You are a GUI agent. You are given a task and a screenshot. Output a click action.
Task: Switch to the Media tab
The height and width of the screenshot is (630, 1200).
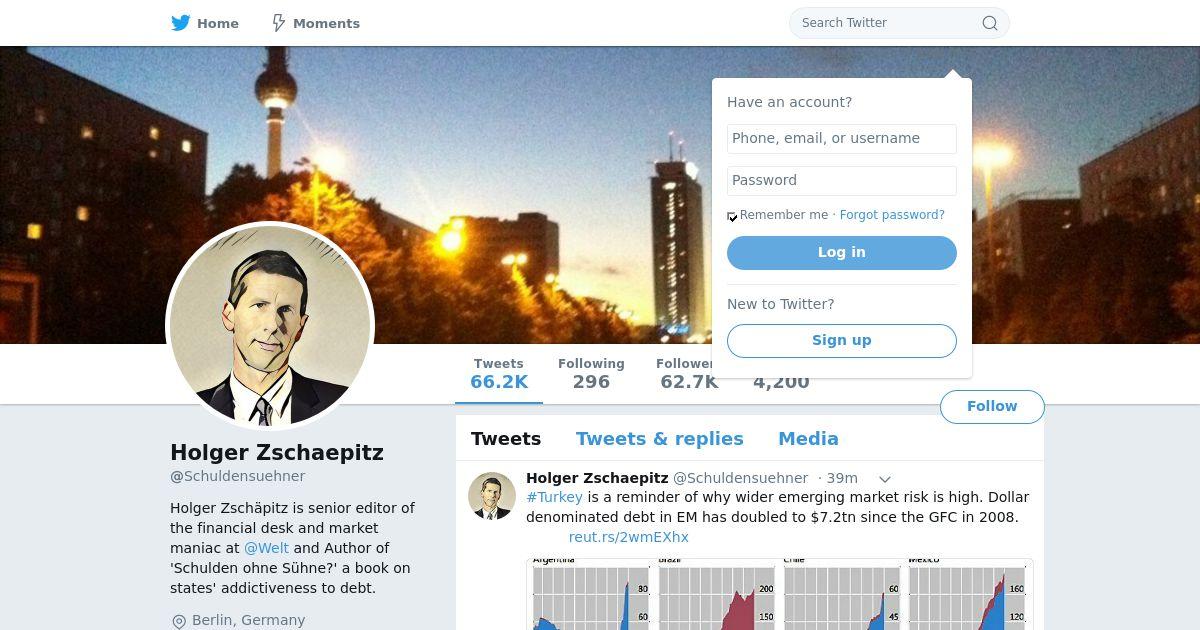pyautogui.click(x=808, y=438)
